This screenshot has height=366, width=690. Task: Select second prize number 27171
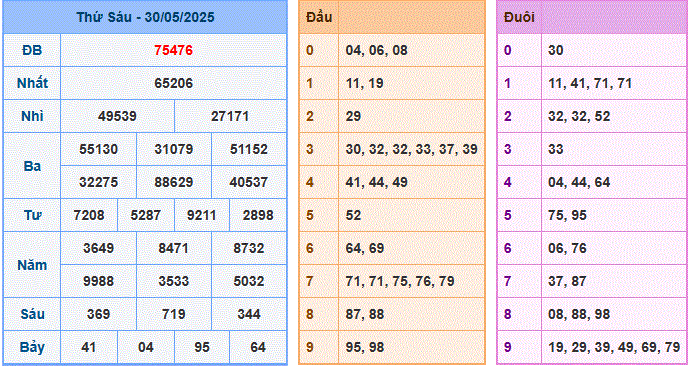click(x=230, y=116)
